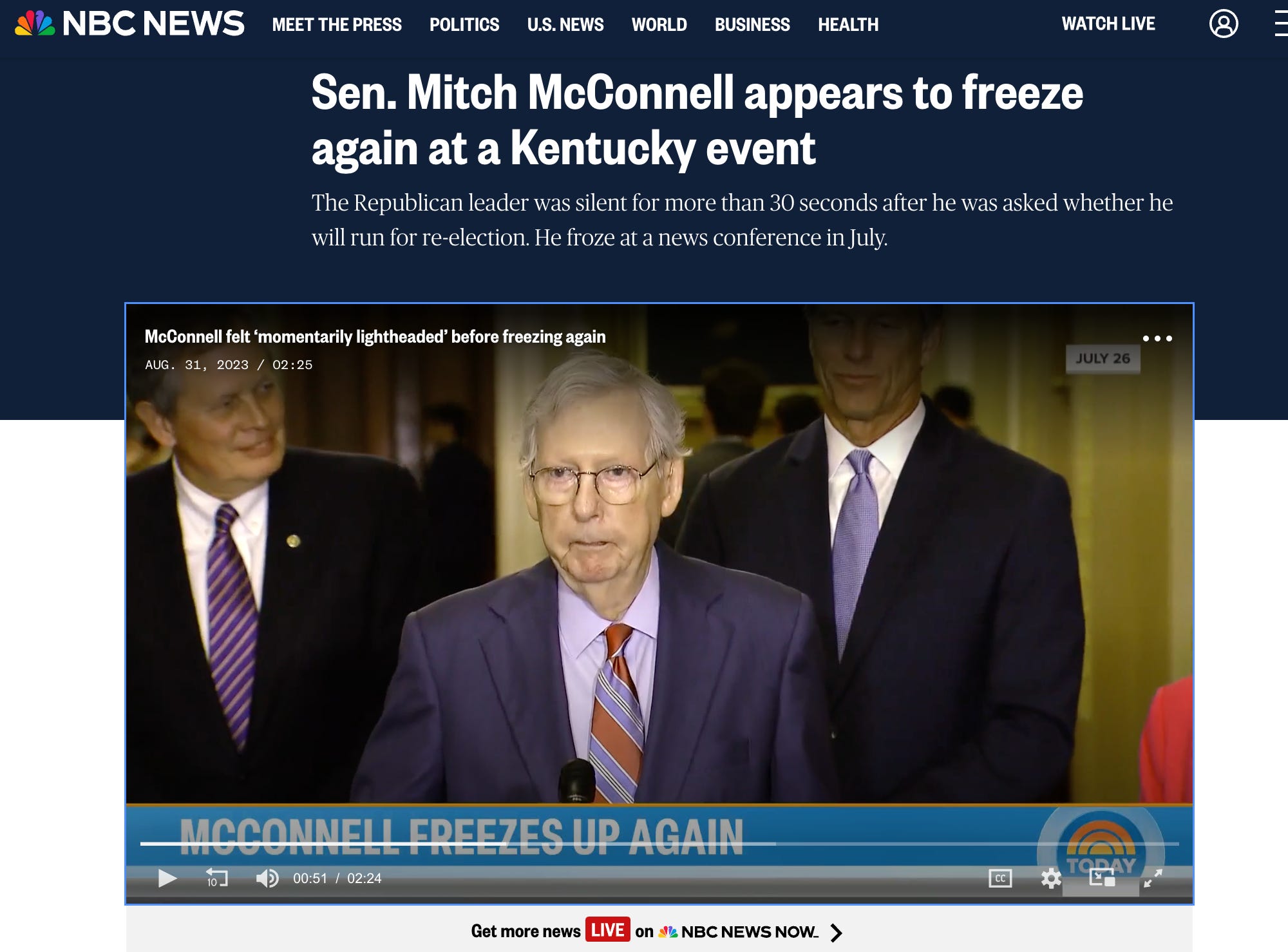Enable picture-in-picture mode
Screen dimensions: 1288x952
(1102, 878)
